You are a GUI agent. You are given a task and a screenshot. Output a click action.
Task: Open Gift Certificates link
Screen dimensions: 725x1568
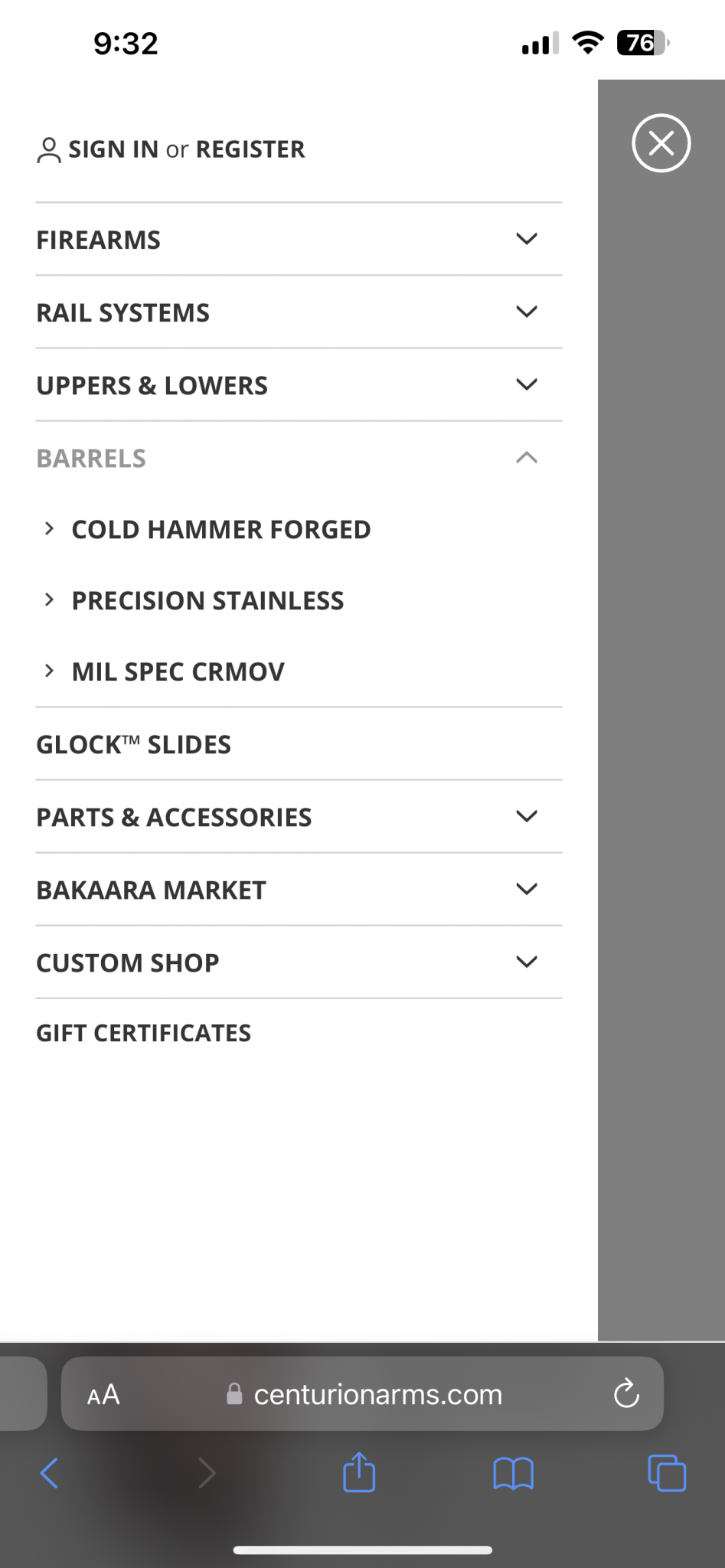click(x=143, y=1034)
